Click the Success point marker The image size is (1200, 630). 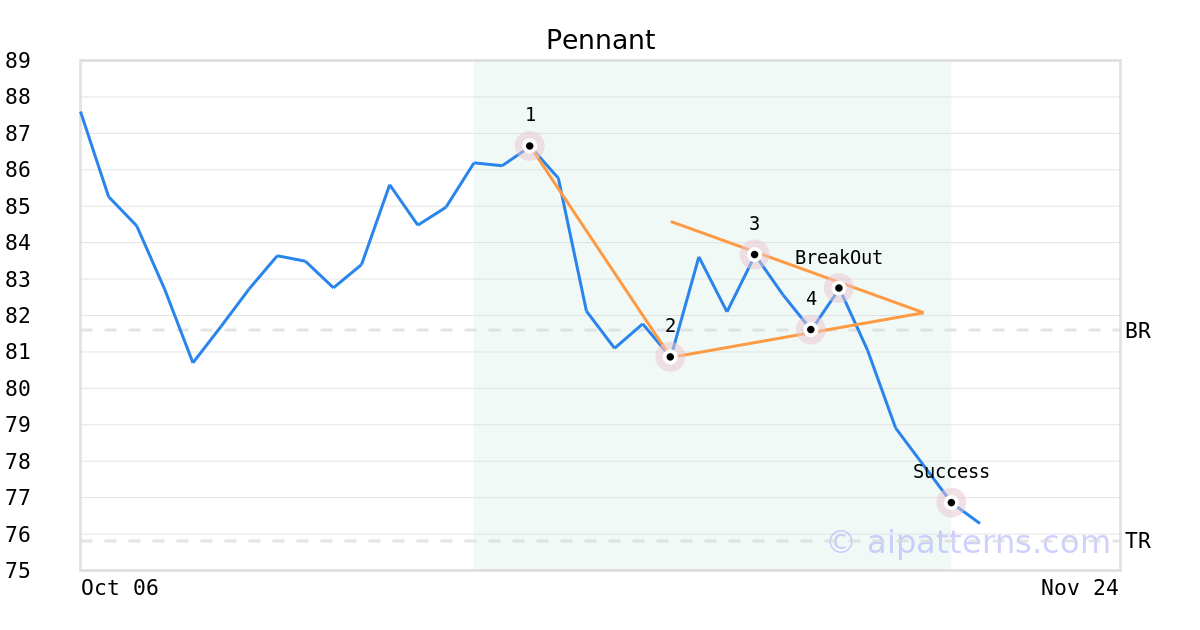click(951, 502)
